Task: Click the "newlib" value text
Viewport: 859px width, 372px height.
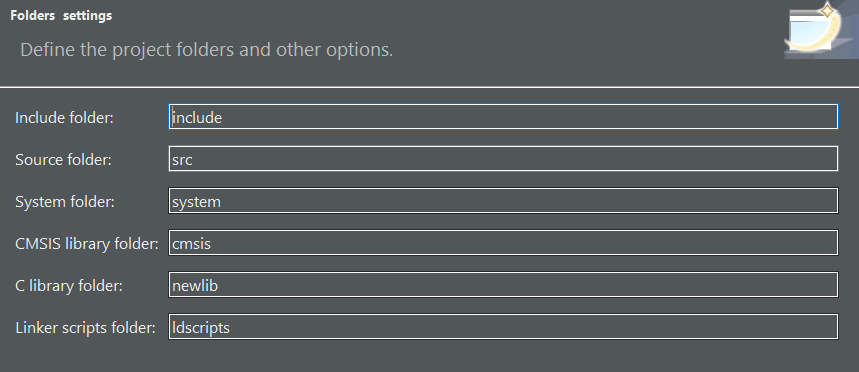Action: point(195,285)
